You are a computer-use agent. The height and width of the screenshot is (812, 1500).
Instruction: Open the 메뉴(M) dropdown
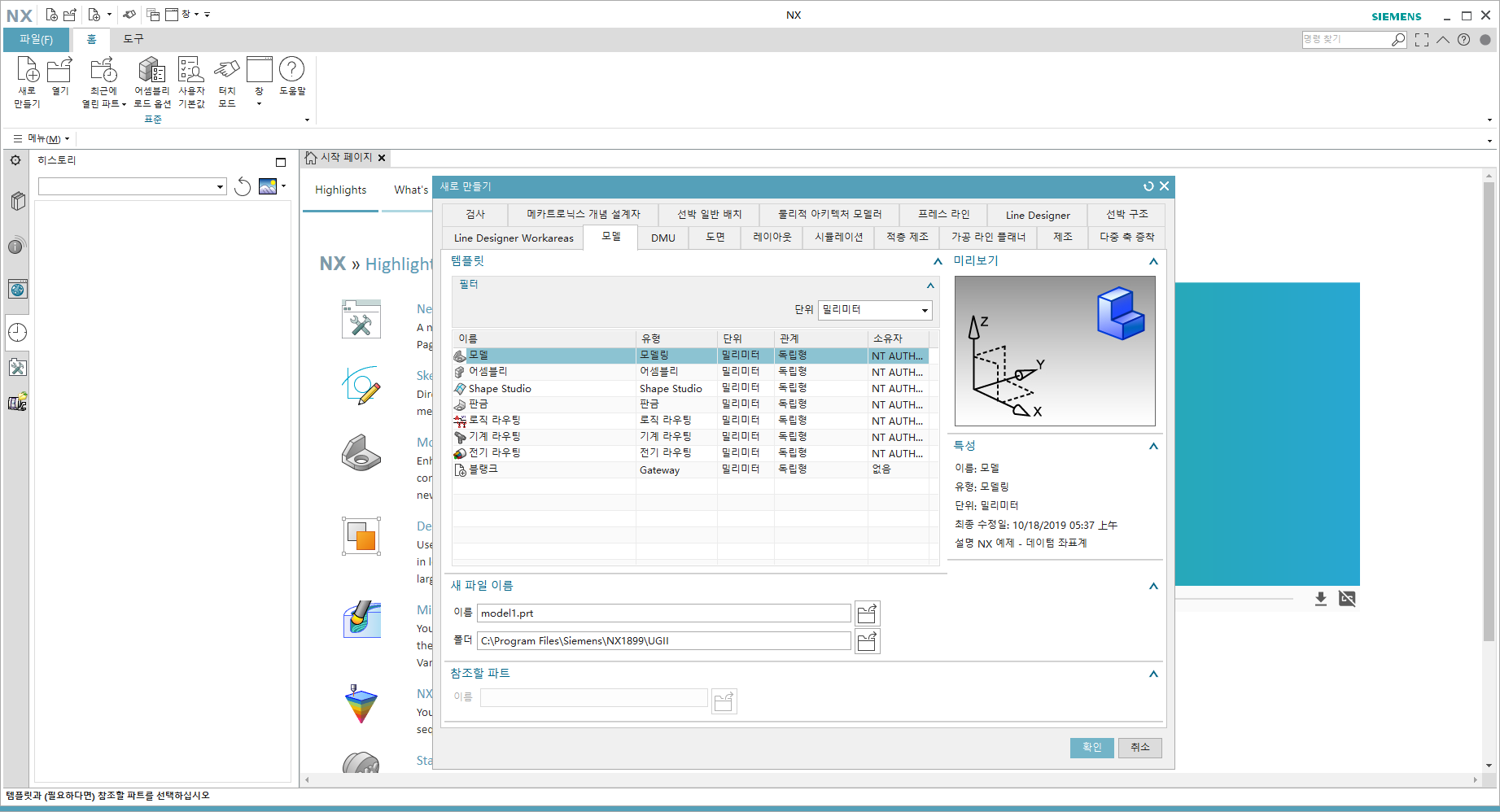point(42,138)
